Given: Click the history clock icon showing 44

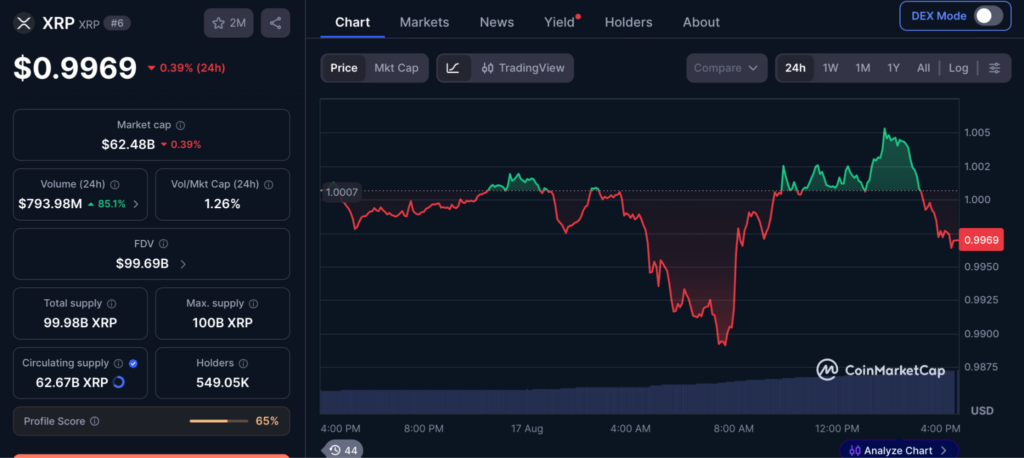Looking at the screenshot, I should pyautogui.click(x=342, y=450).
